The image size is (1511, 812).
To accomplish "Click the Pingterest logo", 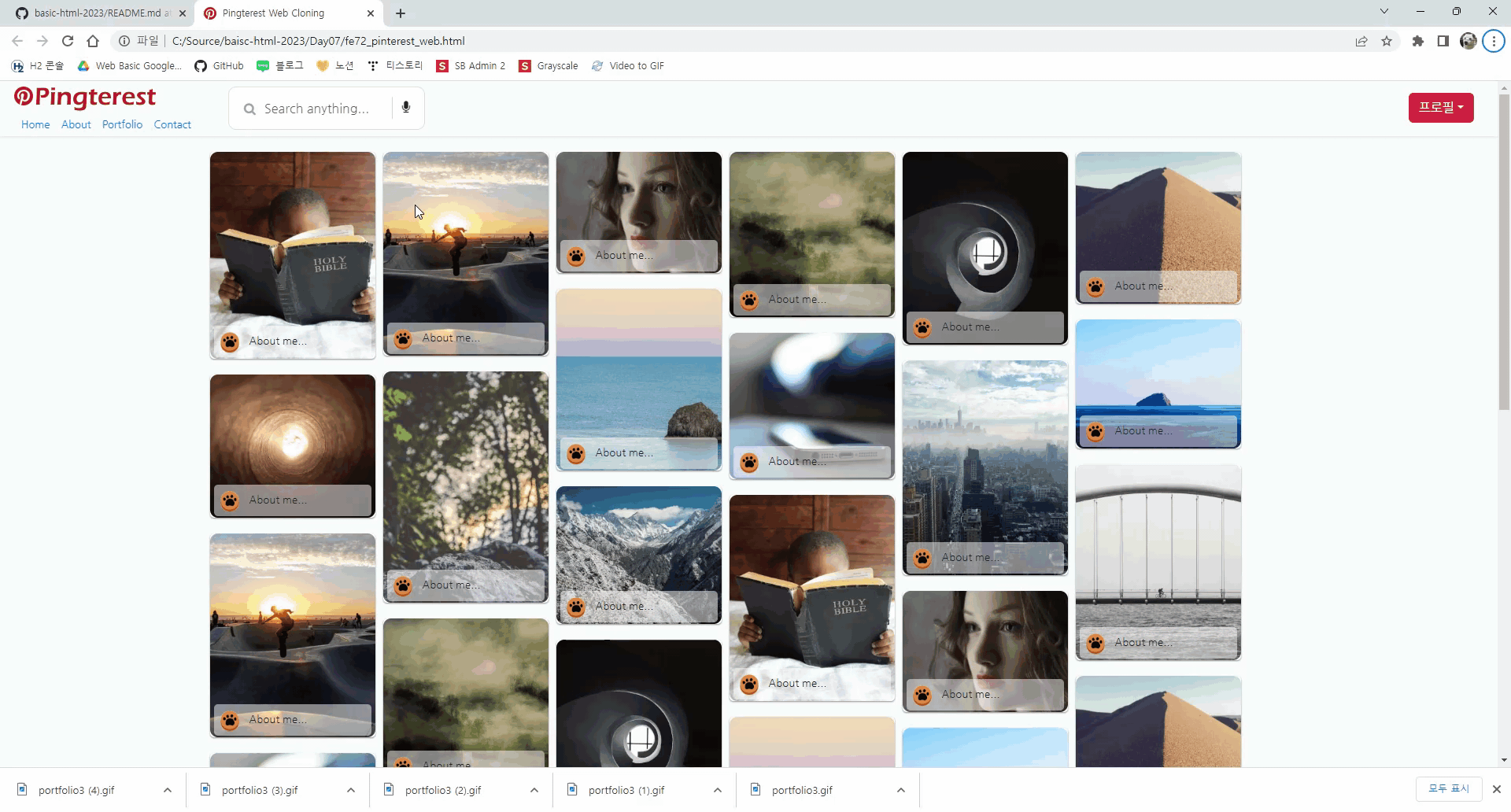I will [85, 97].
